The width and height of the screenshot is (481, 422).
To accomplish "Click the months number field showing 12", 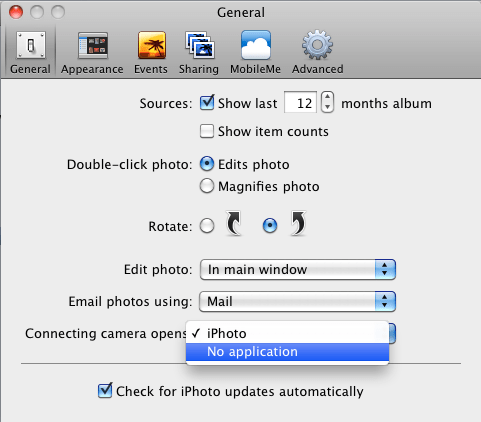I will [x=300, y=103].
